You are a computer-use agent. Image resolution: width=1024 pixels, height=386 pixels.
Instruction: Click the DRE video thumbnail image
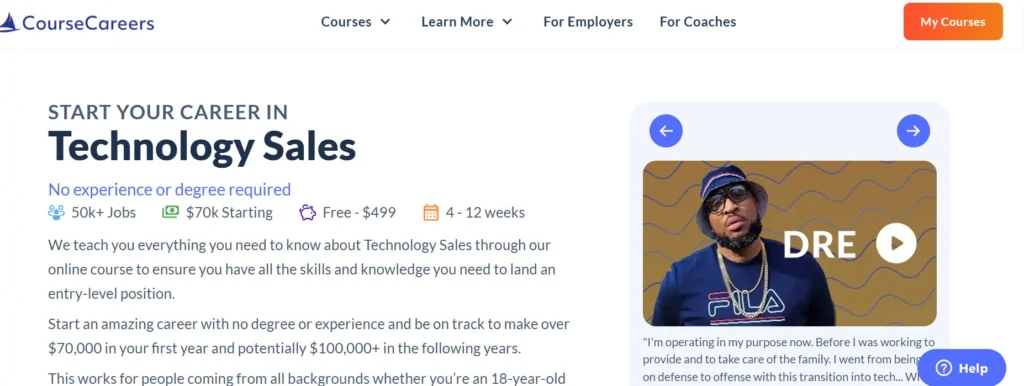pos(790,243)
